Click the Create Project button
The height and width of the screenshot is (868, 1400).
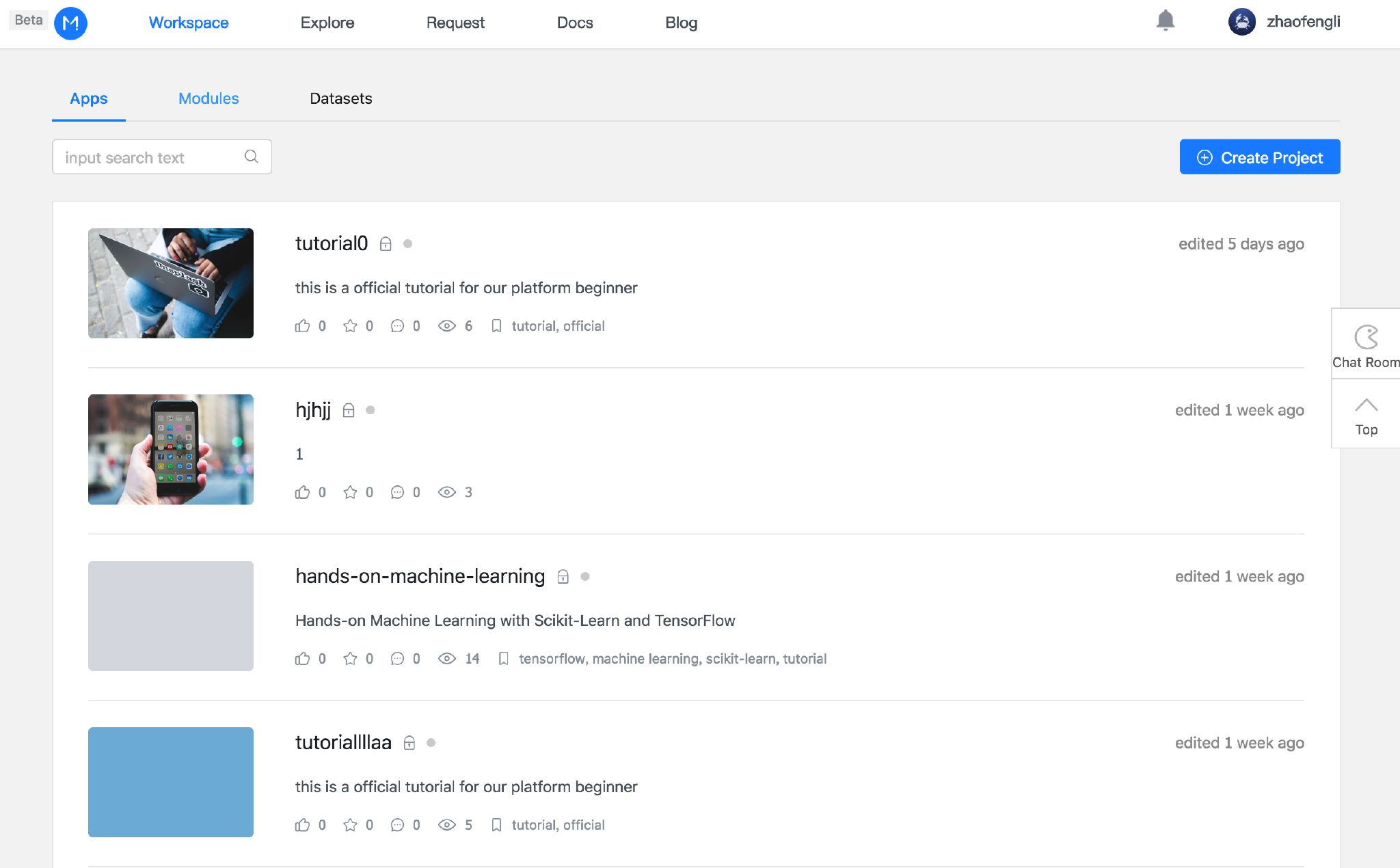(x=1259, y=157)
